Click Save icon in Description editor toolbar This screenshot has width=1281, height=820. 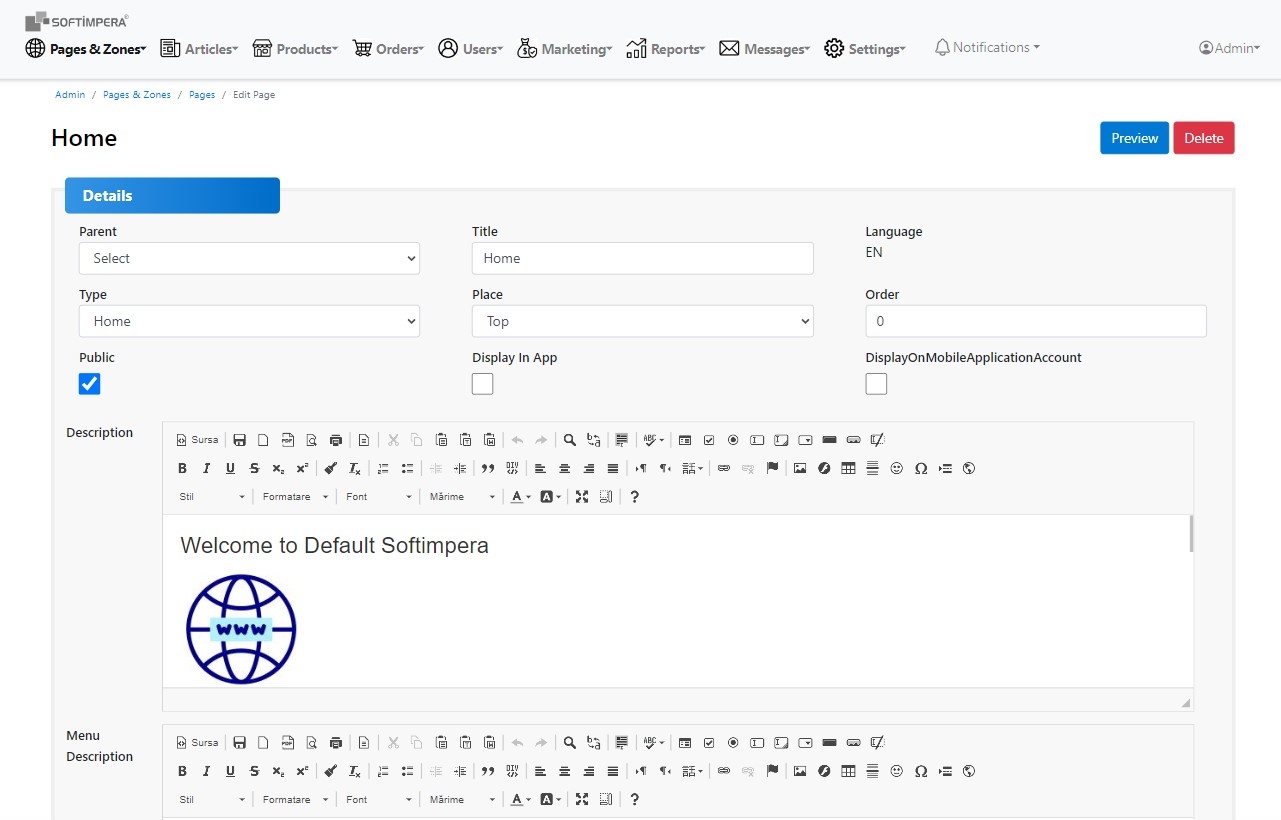240,440
